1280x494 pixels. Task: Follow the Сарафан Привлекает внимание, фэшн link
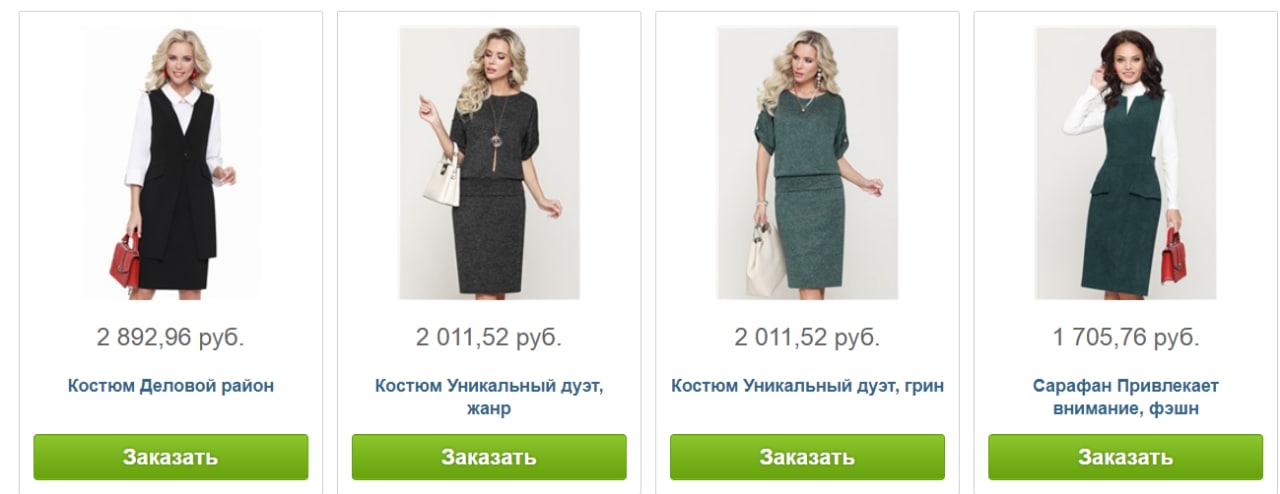(x=1125, y=397)
